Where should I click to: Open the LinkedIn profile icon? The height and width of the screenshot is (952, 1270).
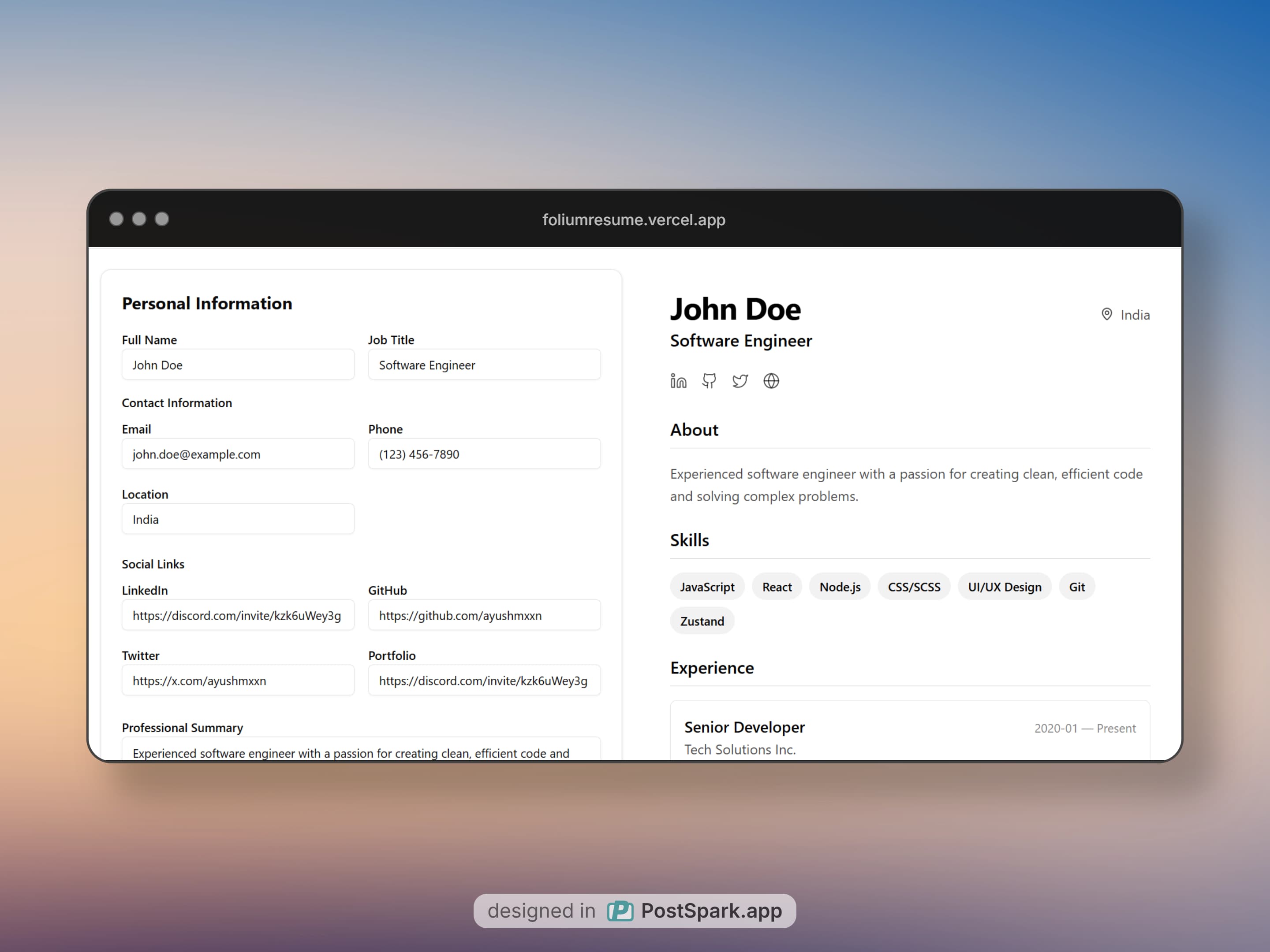coord(678,381)
